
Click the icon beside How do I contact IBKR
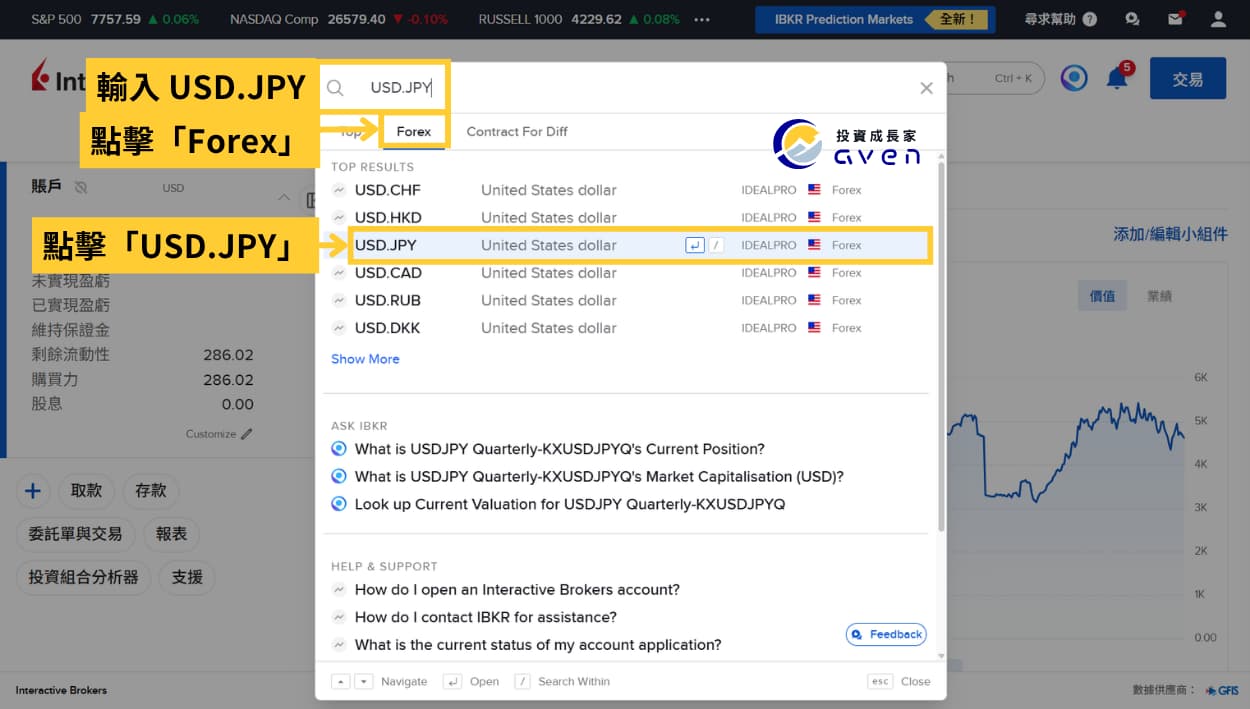click(339, 617)
